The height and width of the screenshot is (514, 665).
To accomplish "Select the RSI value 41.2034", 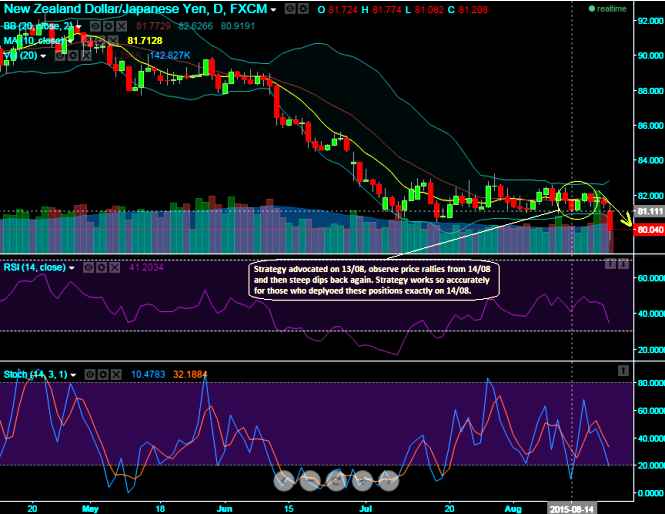I will click(x=146, y=267).
